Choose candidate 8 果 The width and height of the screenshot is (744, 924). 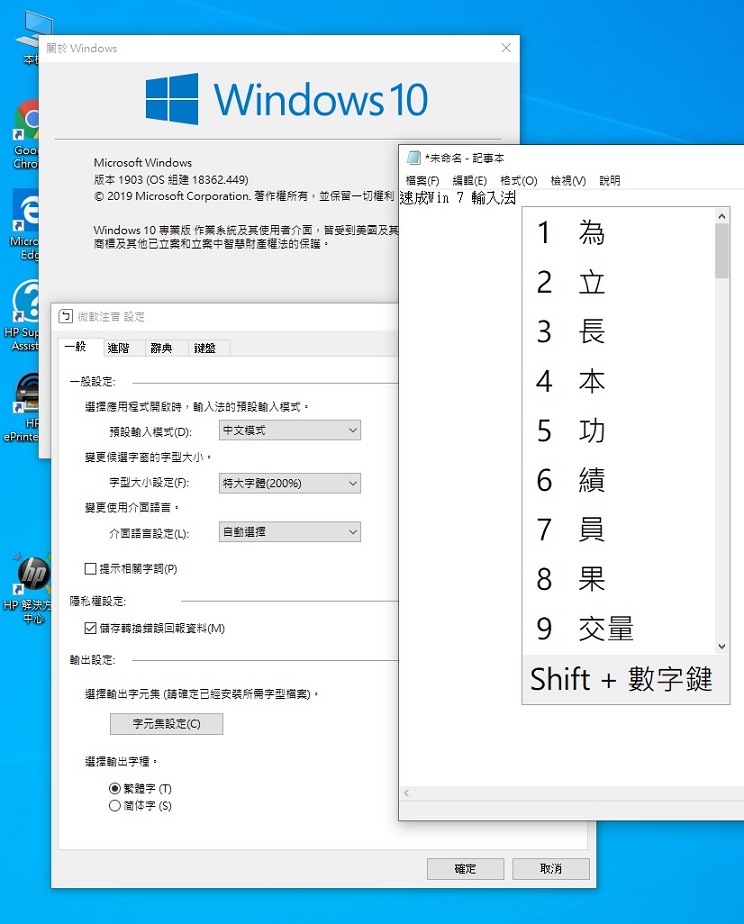pyautogui.click(x=619, y=579)
